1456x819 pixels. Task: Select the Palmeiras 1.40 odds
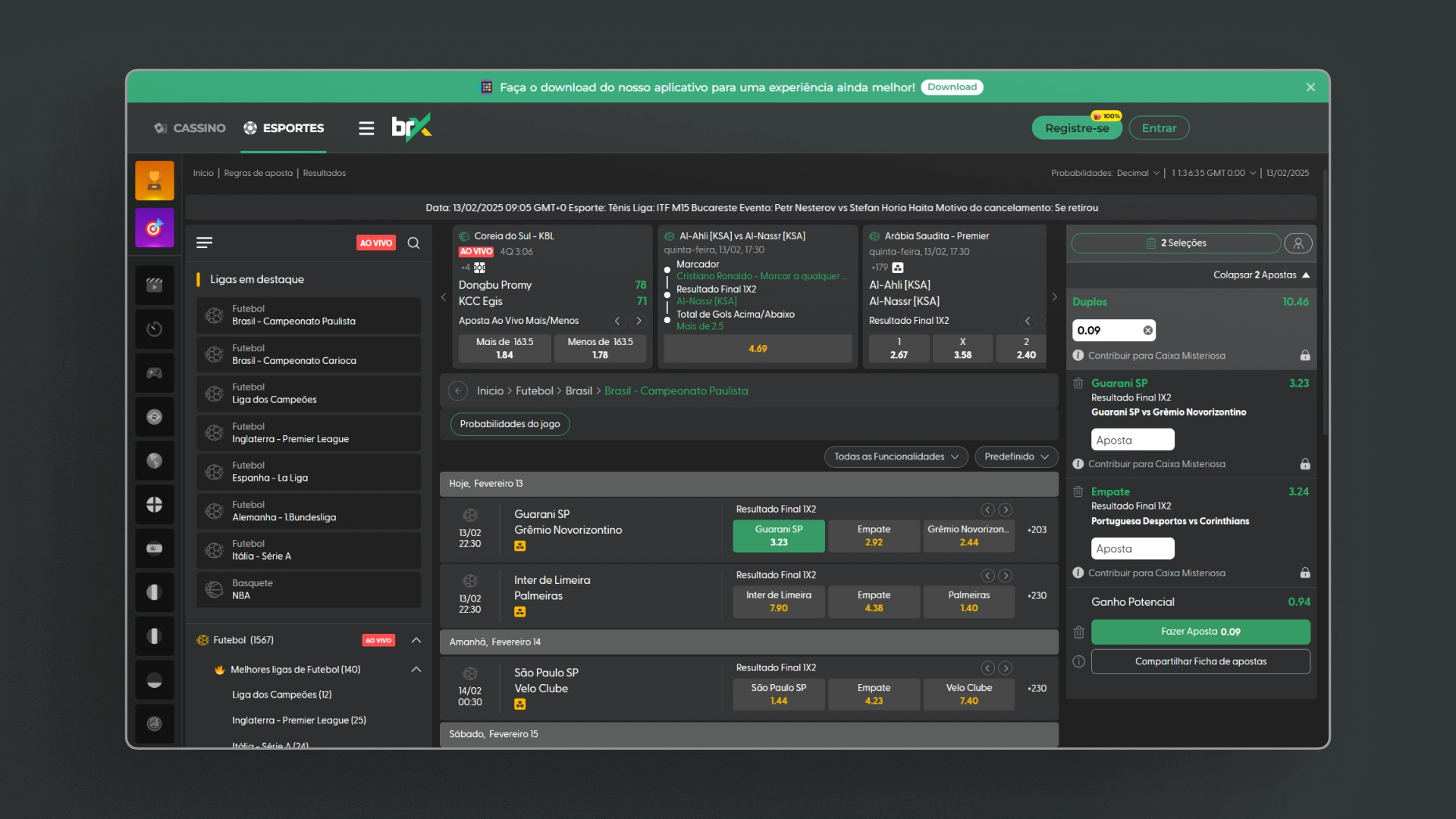(968, 601)
